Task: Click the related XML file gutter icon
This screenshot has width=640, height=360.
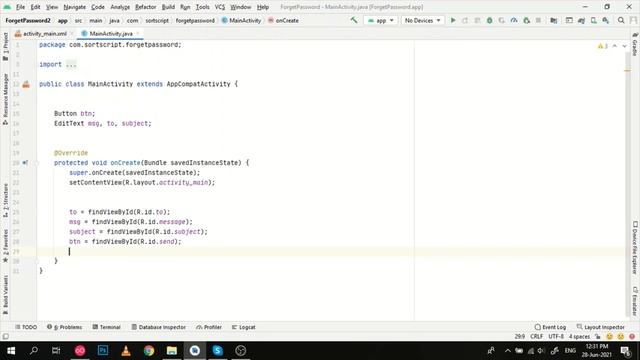Action: (x=26, y=84)
